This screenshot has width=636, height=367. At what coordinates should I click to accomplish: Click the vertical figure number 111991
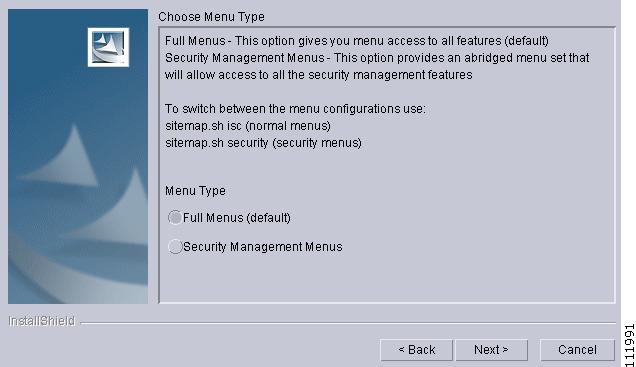pos(629,345)
